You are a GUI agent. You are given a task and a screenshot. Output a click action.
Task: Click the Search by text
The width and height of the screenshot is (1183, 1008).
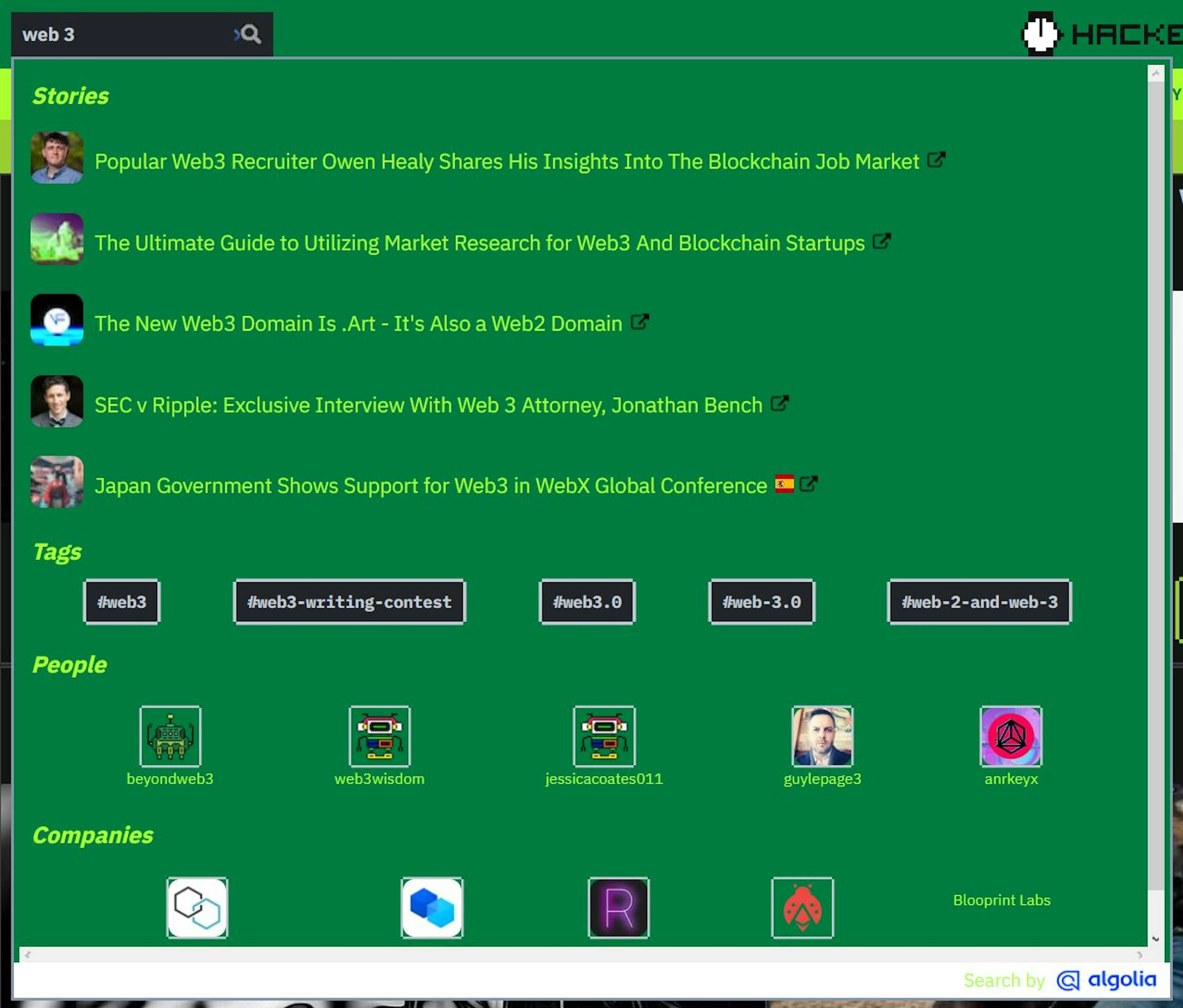[1004, 980]
